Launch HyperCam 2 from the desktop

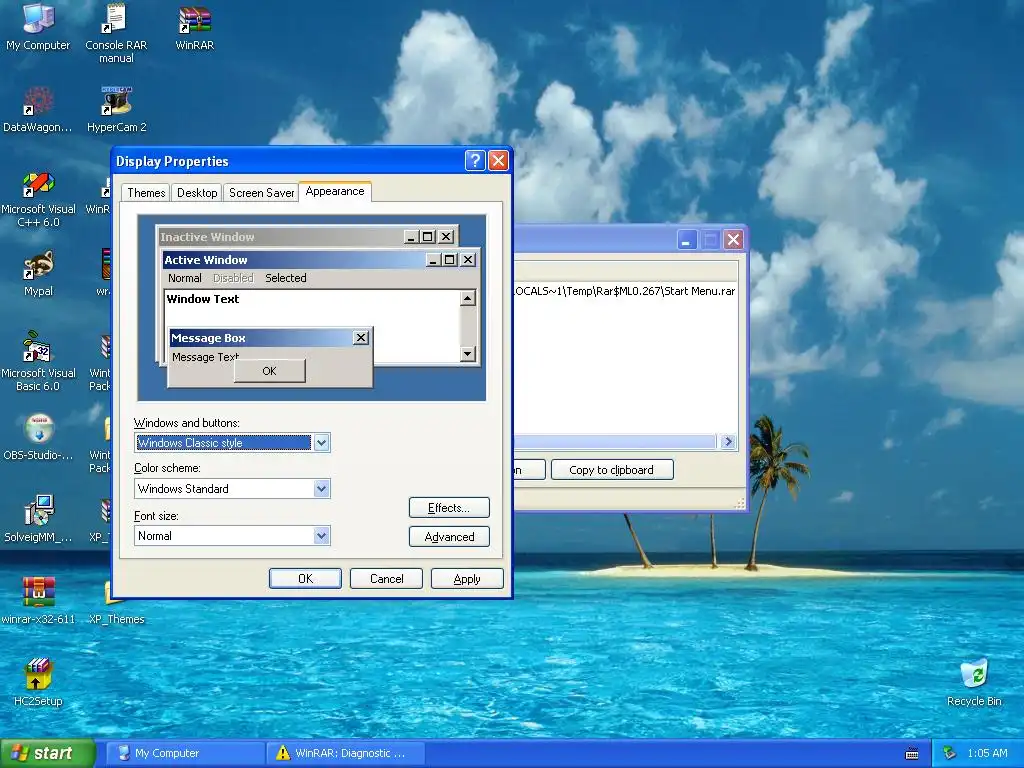tap(116, 110)
